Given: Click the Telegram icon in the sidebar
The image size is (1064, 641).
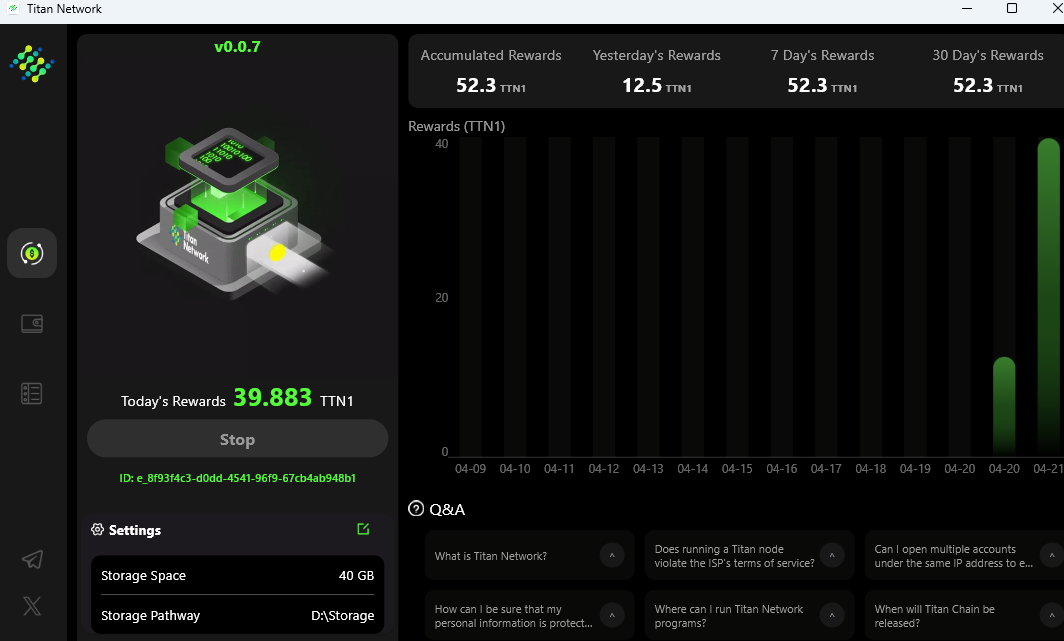Looking at the screenshot, I should click(x=32, y=560).
